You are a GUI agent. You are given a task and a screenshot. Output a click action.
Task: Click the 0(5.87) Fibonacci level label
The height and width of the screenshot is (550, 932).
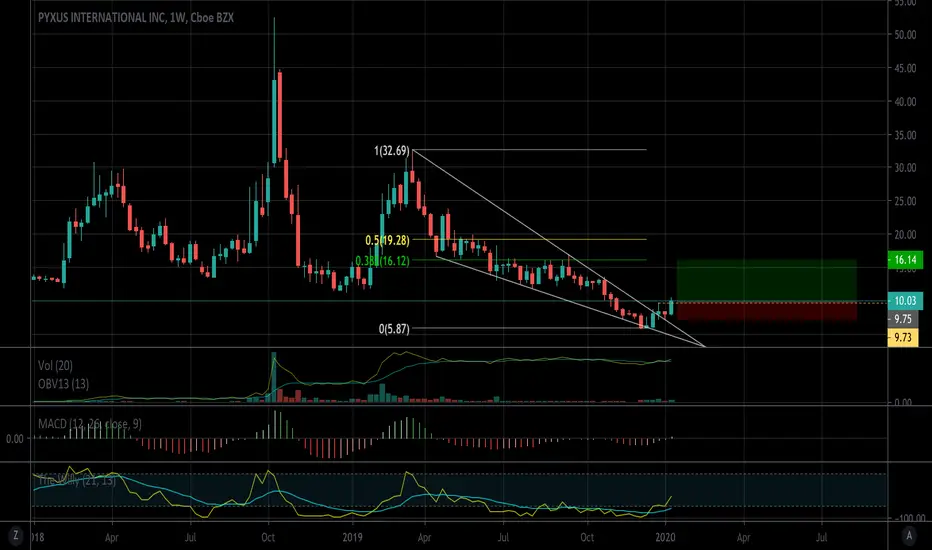[x=394, y=329]
